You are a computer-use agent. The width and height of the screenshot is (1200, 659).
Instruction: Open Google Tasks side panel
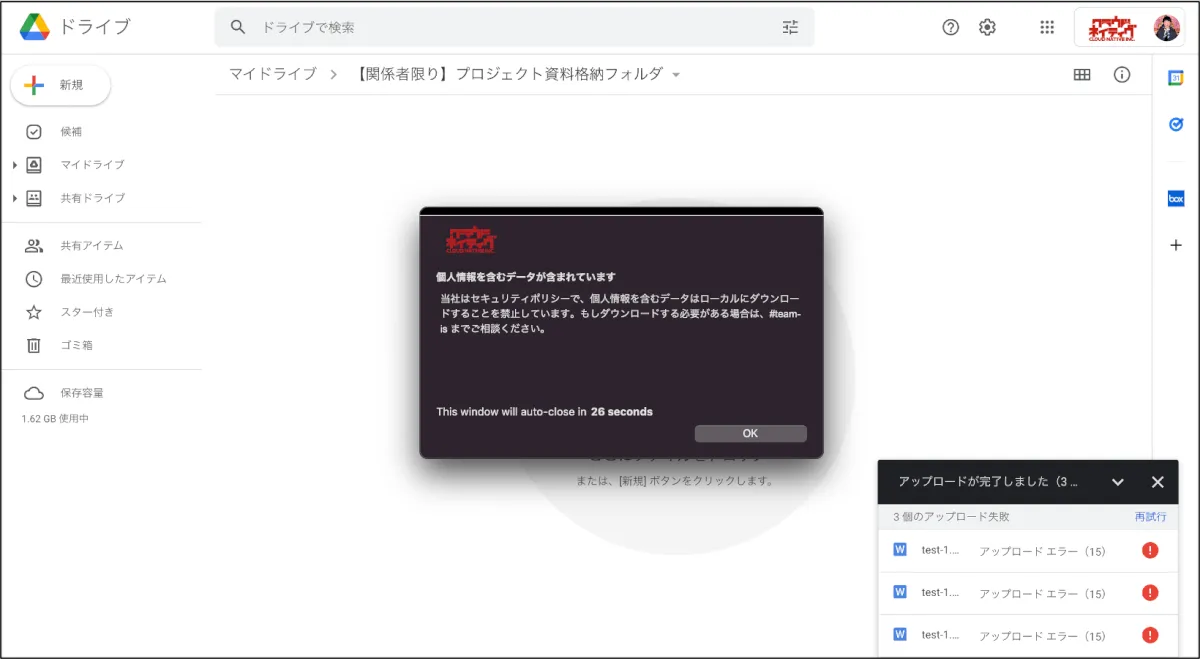[1176, 125]
